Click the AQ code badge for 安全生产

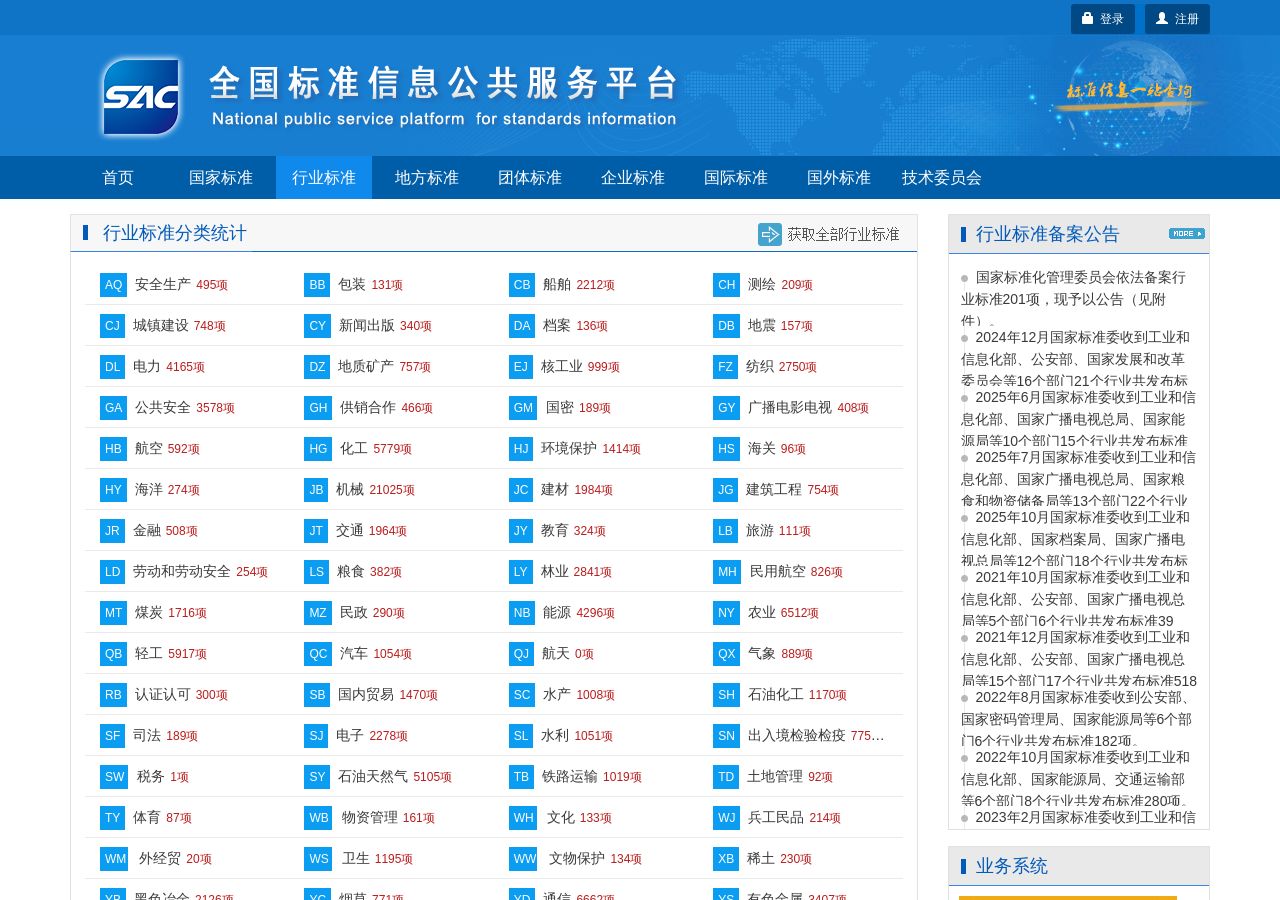114,285
